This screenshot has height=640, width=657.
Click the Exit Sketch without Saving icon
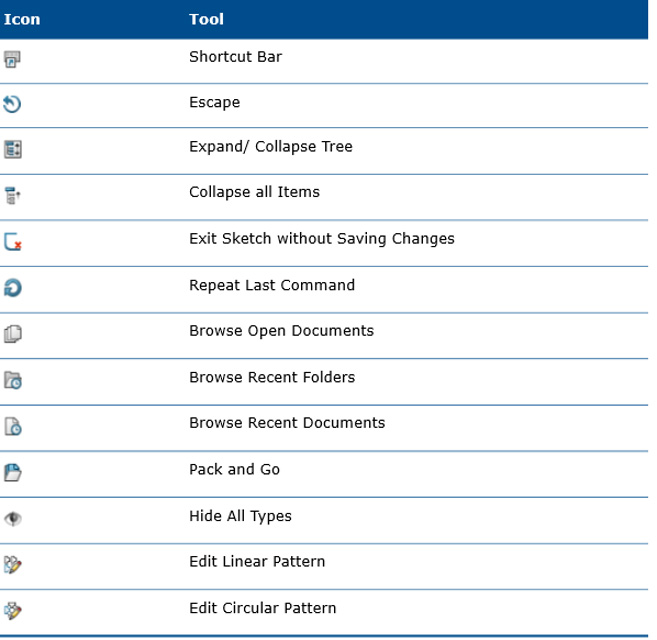pos(13,242)
